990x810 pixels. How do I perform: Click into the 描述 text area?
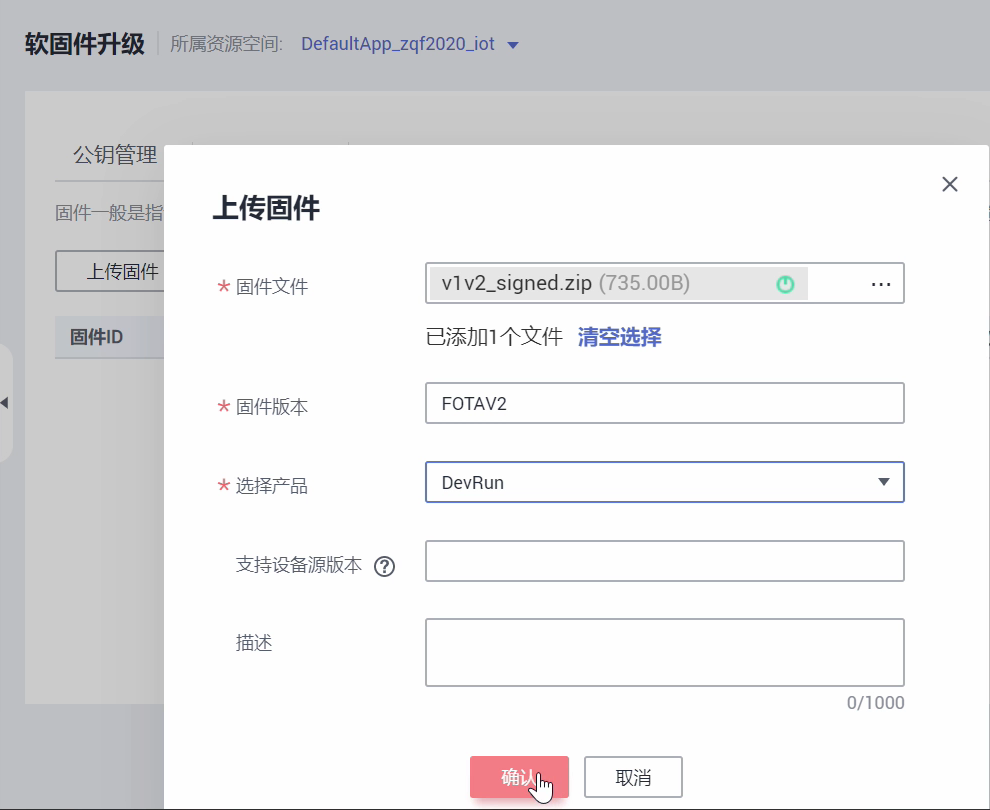coord(664,652)
